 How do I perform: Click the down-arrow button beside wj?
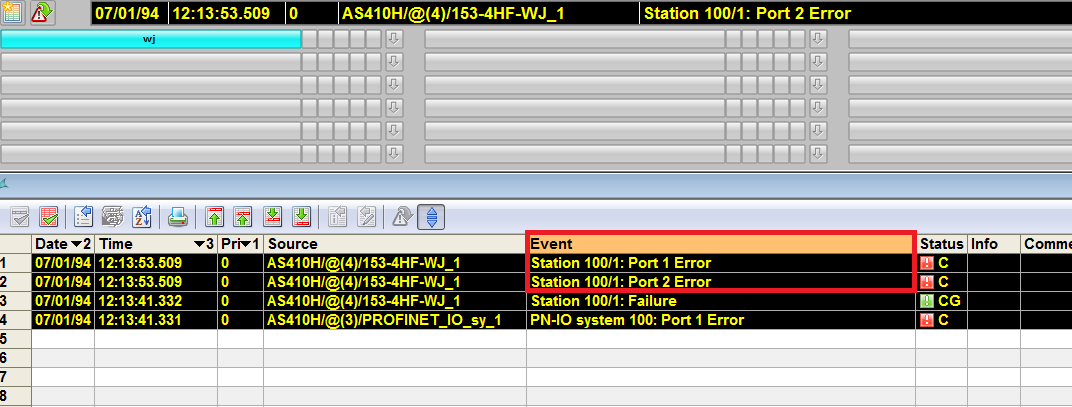pos(394,40)
